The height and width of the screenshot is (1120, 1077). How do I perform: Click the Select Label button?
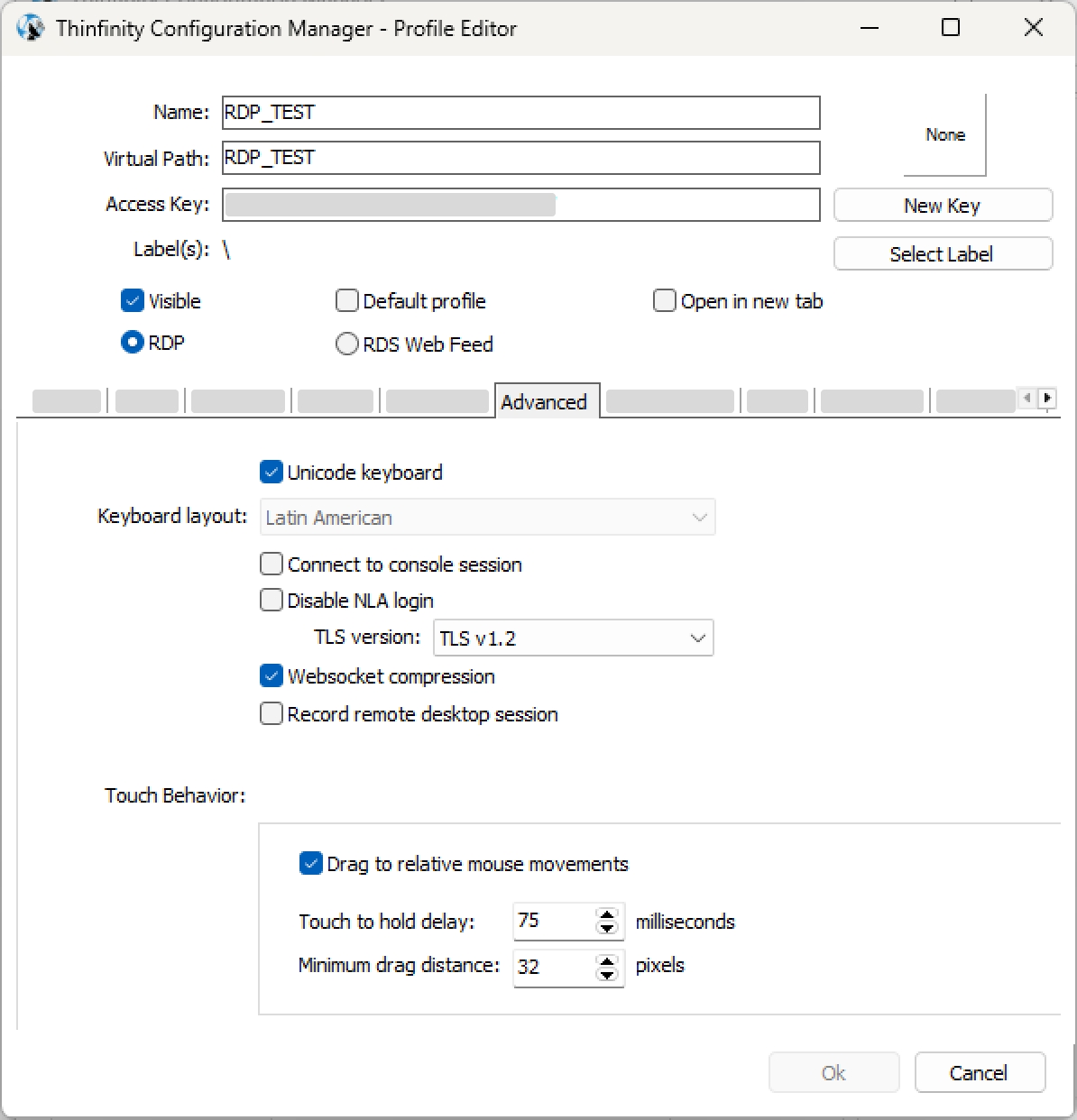point(943,254)
